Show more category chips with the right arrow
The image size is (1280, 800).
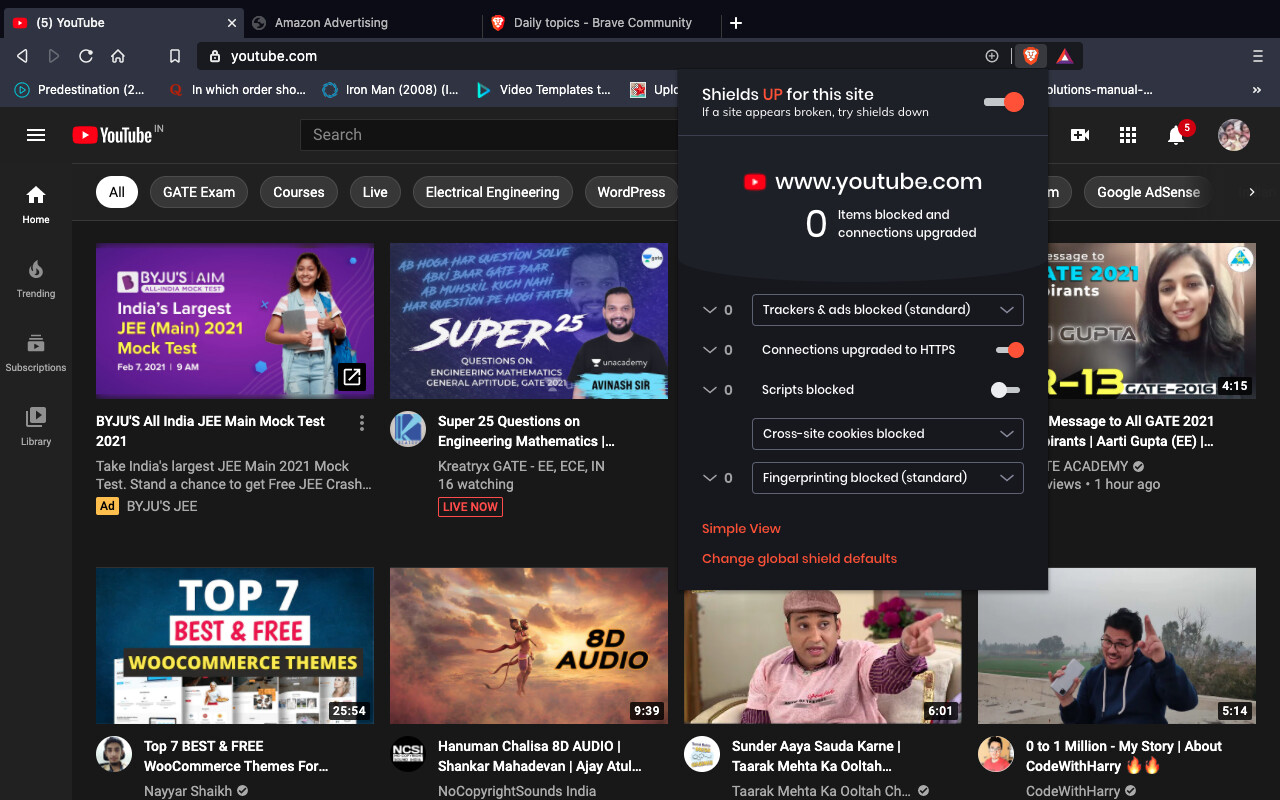click(x=1251, y=192)
